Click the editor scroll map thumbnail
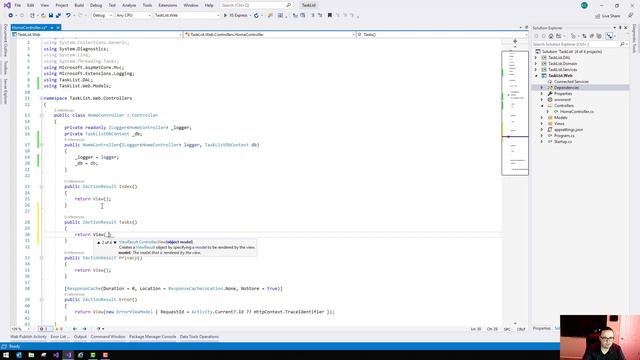The height and width of the screenshot is (360, 640). 515,113
